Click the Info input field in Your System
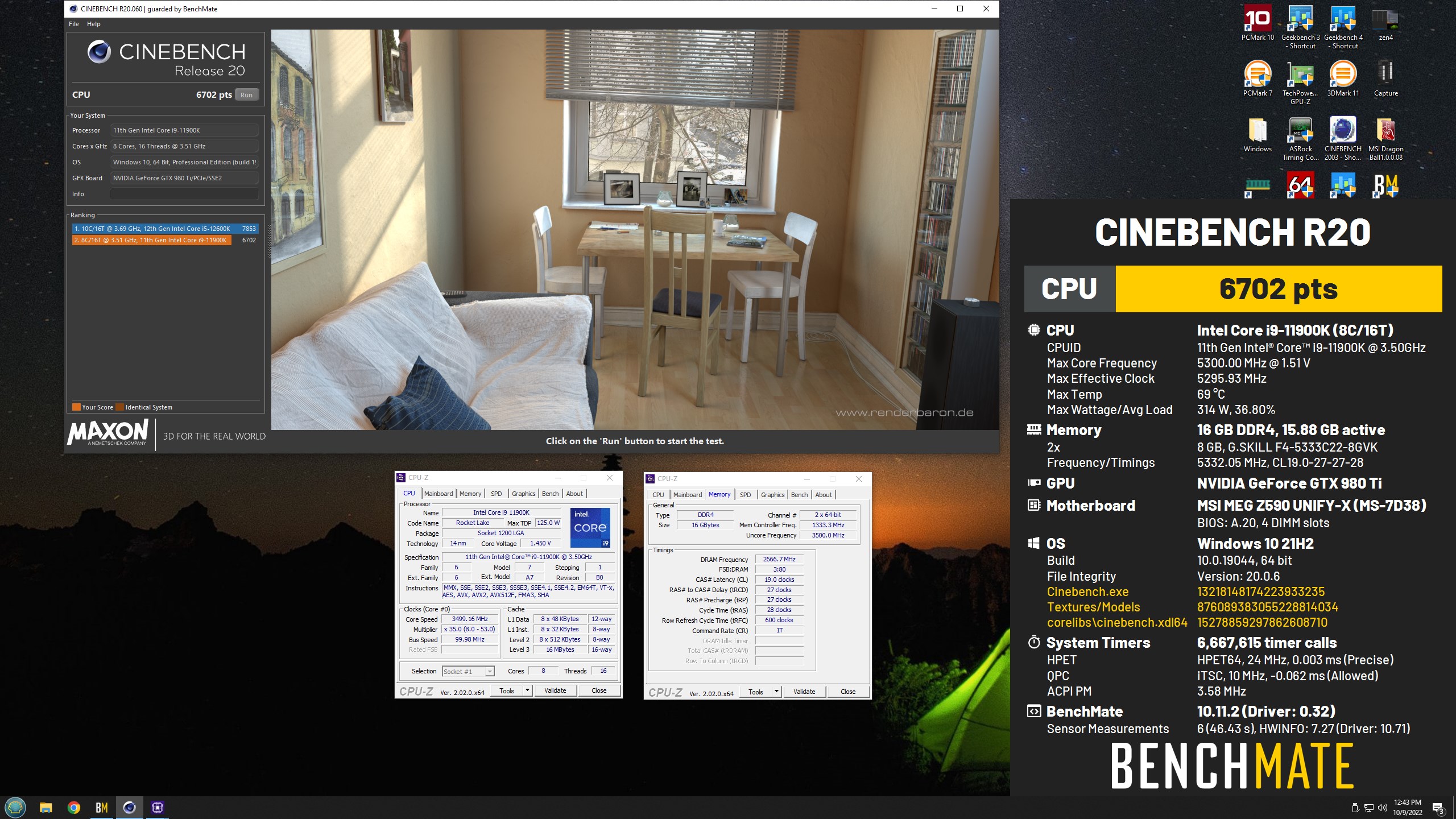 (185, 194)
